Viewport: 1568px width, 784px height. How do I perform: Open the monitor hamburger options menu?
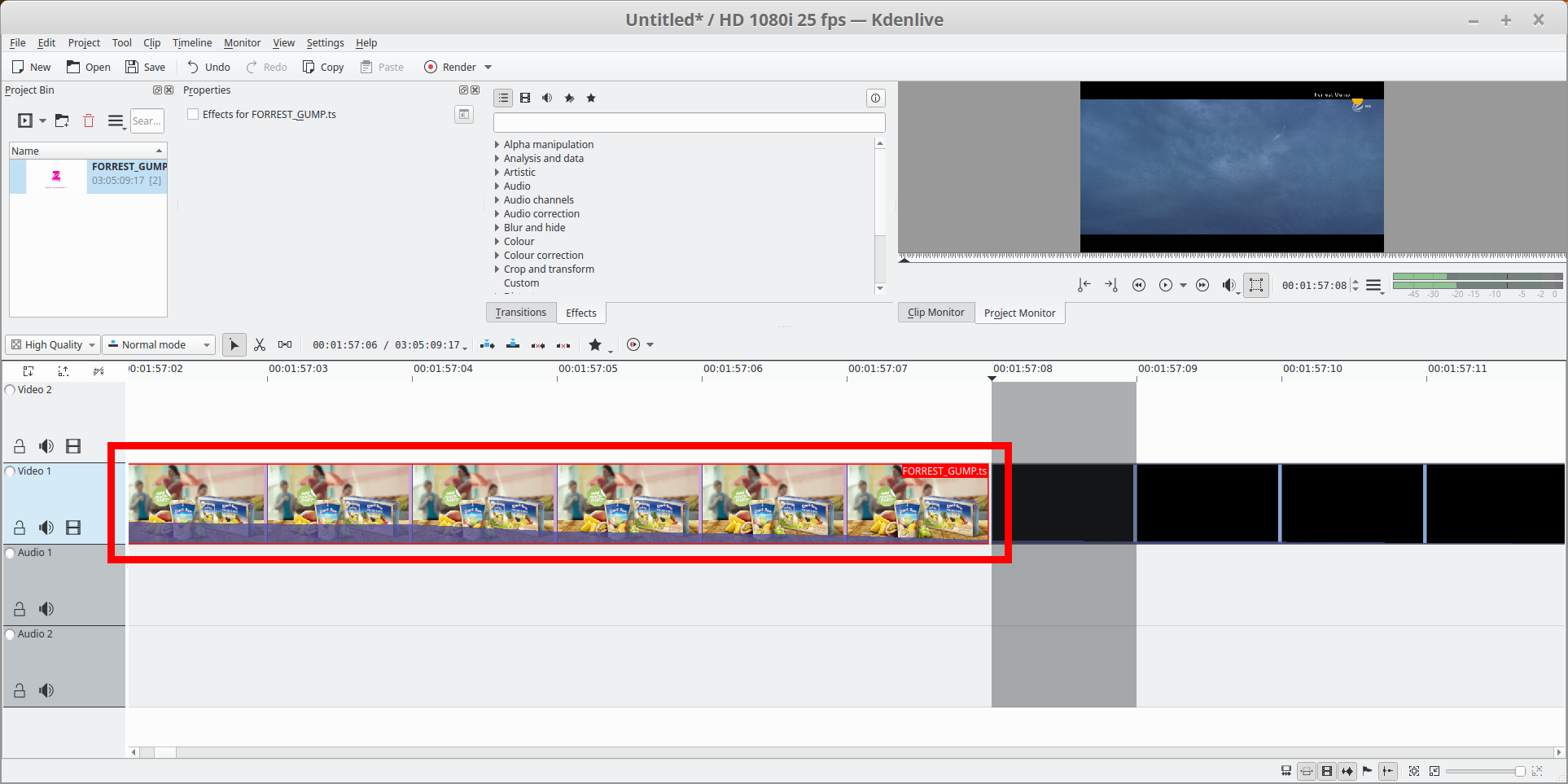(1374, 286)
